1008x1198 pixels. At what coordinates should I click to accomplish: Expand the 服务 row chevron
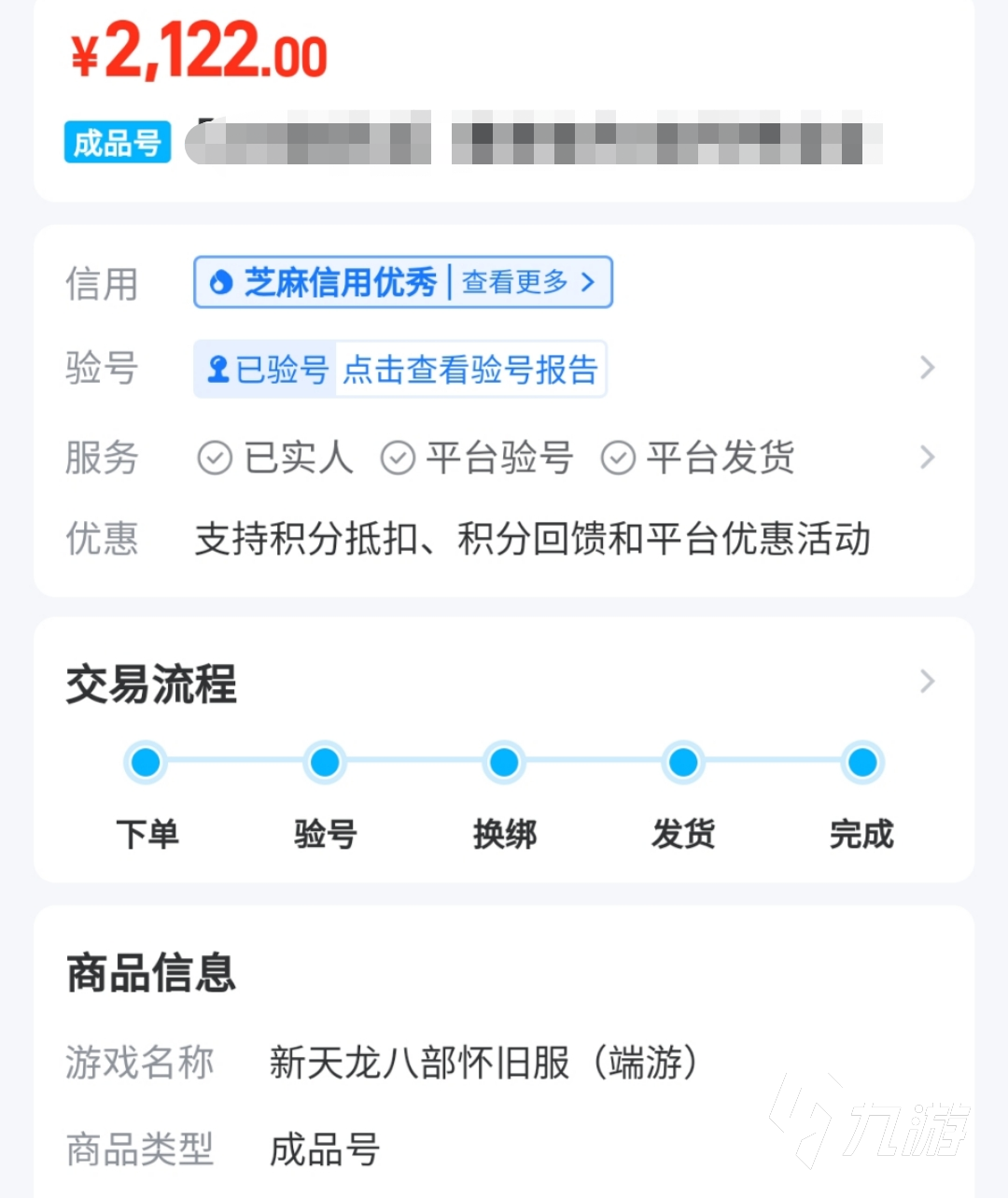pos(927,458)
